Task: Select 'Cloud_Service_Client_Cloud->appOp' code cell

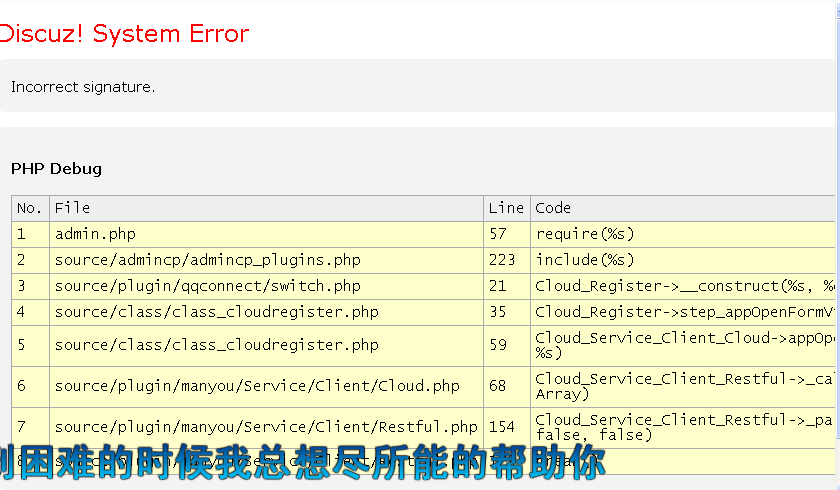Action: pyautogui.click(x=683, y=345)
